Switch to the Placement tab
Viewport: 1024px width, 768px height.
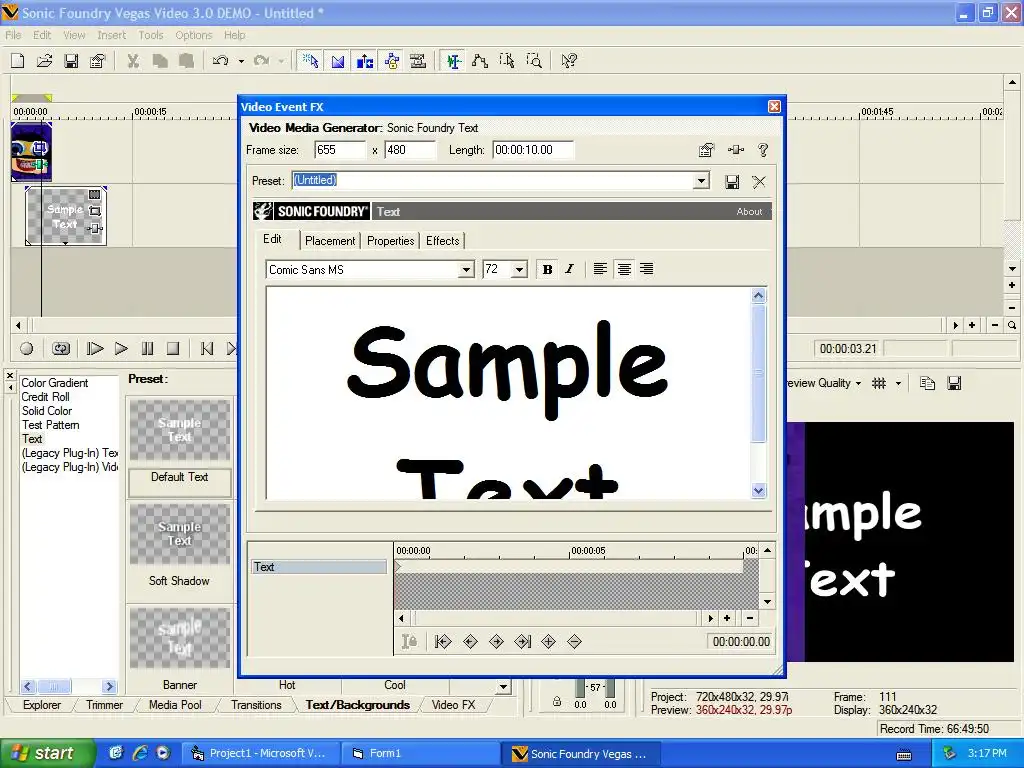(330, 241)
